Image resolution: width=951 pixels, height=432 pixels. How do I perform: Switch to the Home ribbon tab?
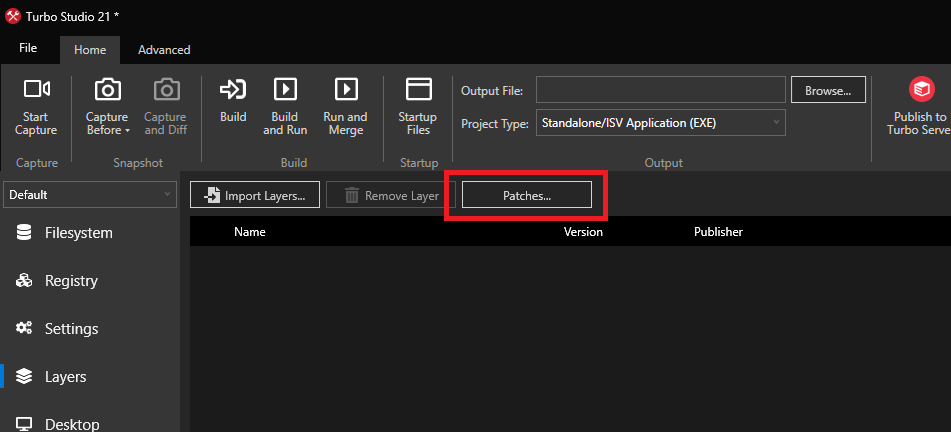90,50
